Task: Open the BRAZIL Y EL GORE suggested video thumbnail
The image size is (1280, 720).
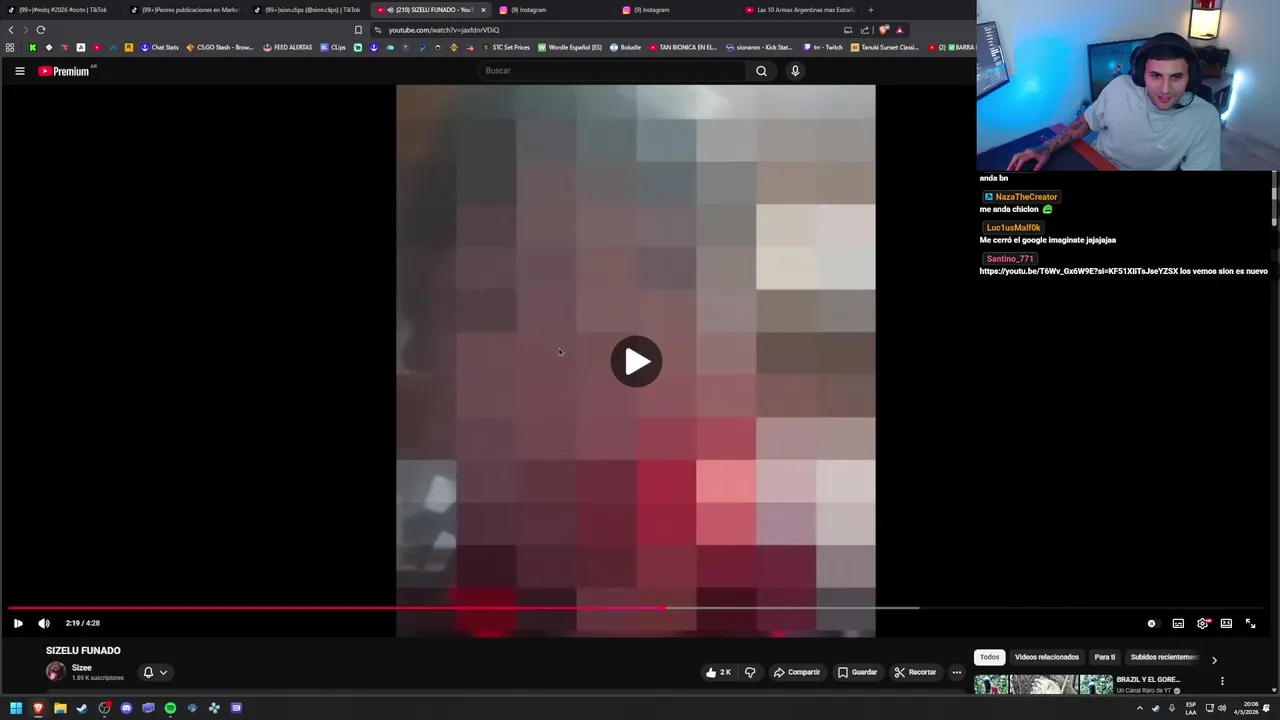Action: point(1043,685)
